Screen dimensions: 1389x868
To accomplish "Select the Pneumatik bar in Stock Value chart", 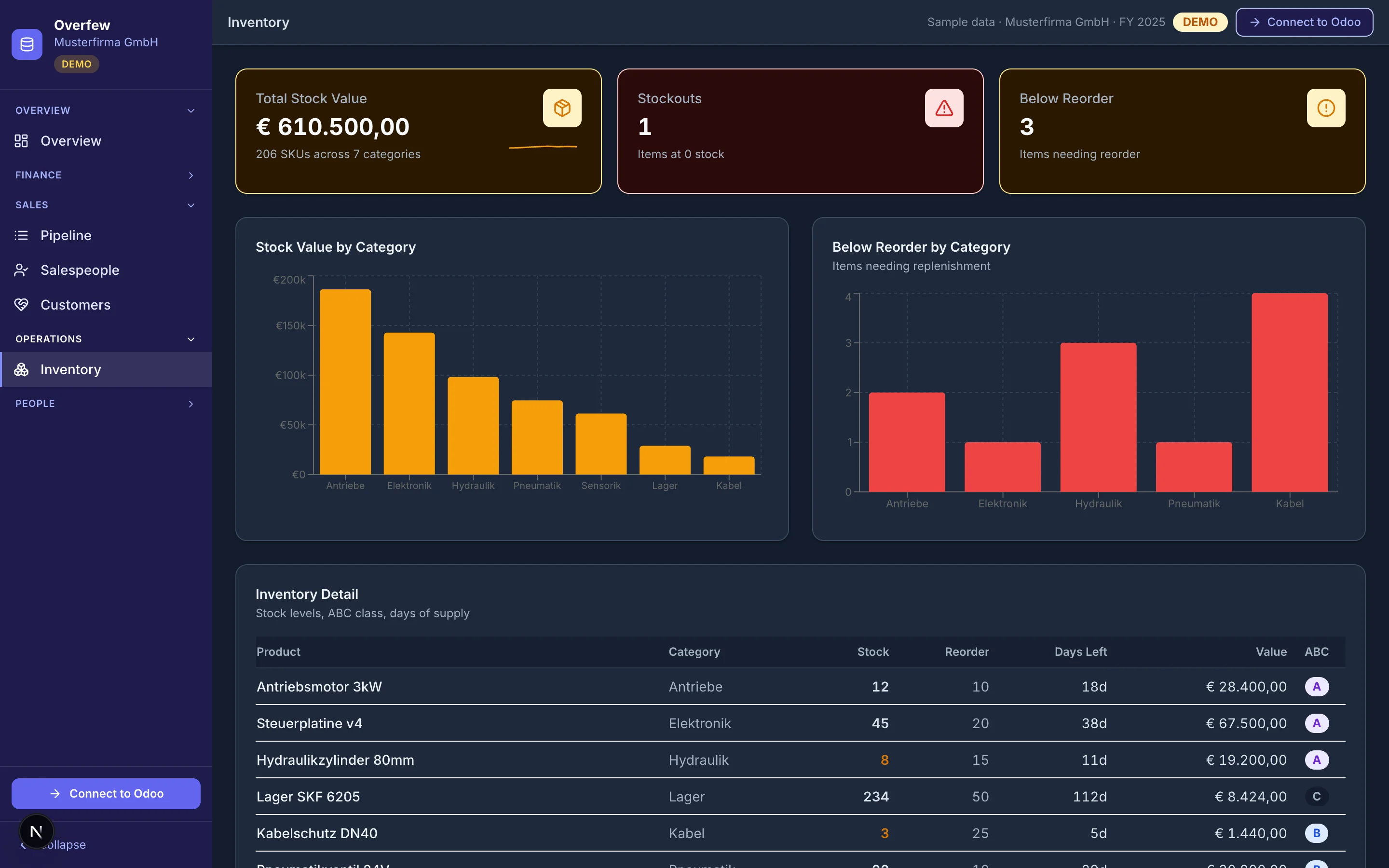I will pyautogui.click(x=537, y=437).
